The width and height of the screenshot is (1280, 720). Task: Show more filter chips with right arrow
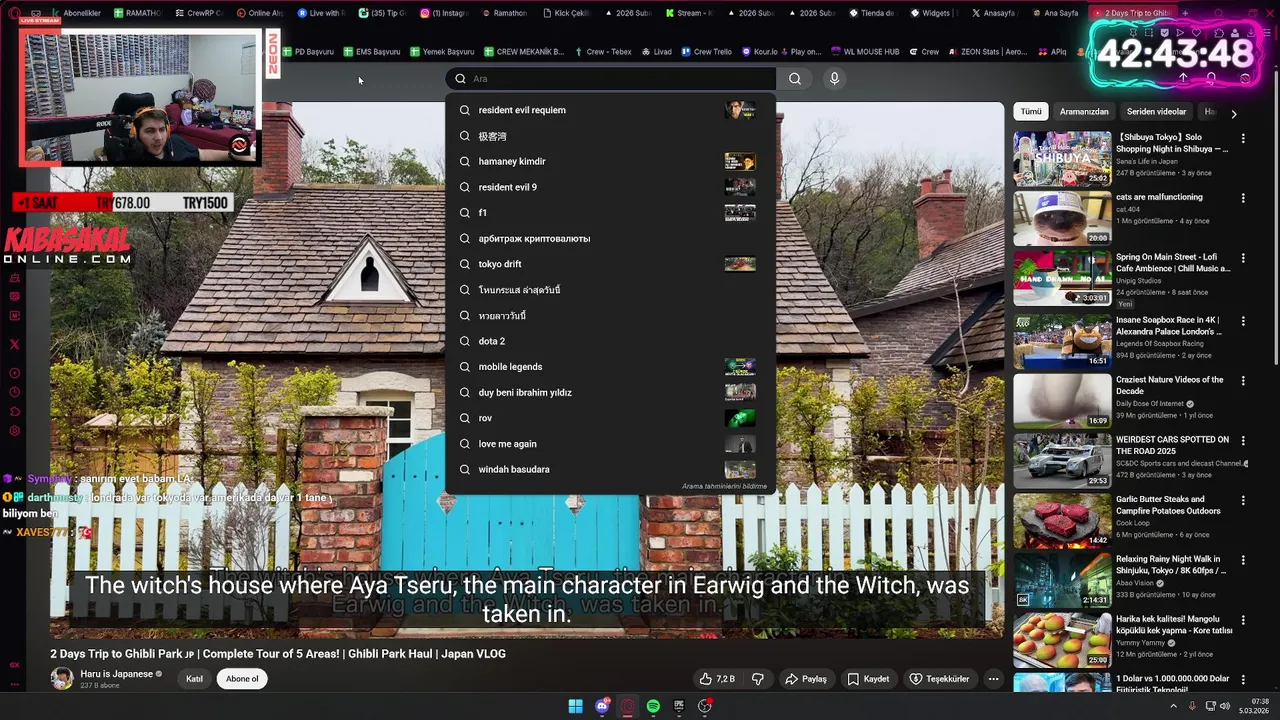click(1233, 113)
